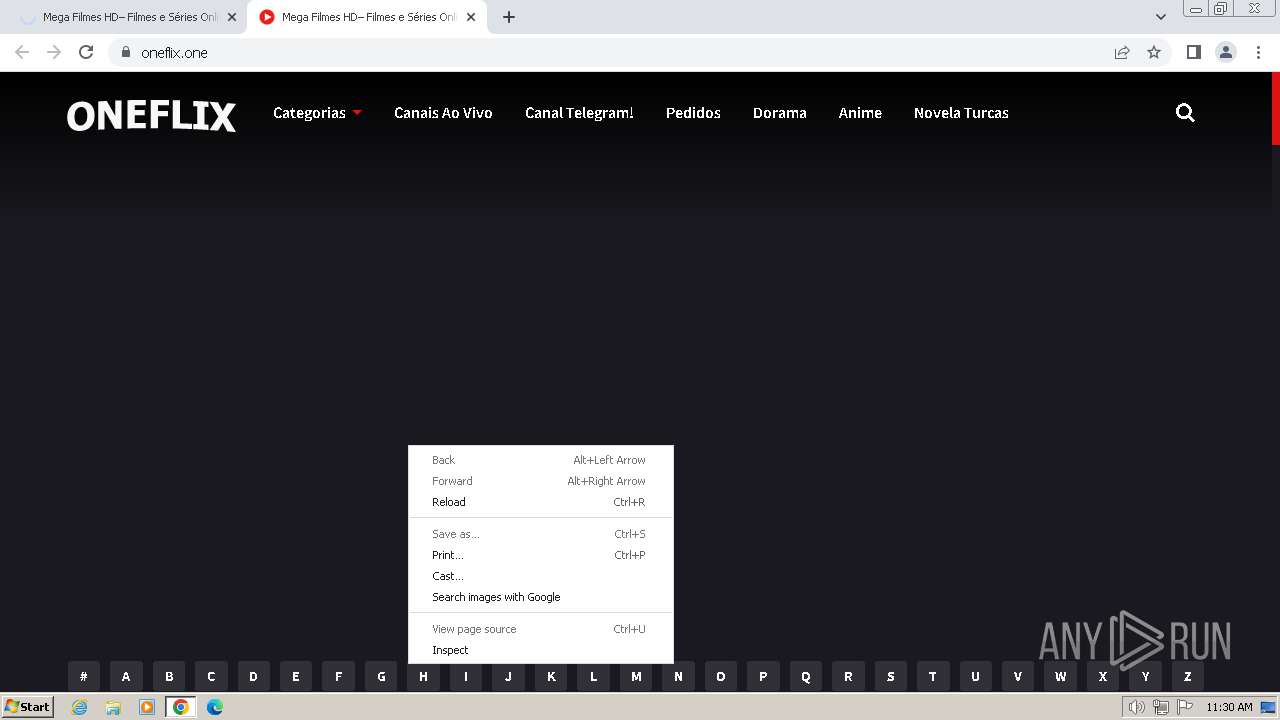Bookmark this page with the star icon
This screenshot has width=1280, height=720.
coord(1154,52)
